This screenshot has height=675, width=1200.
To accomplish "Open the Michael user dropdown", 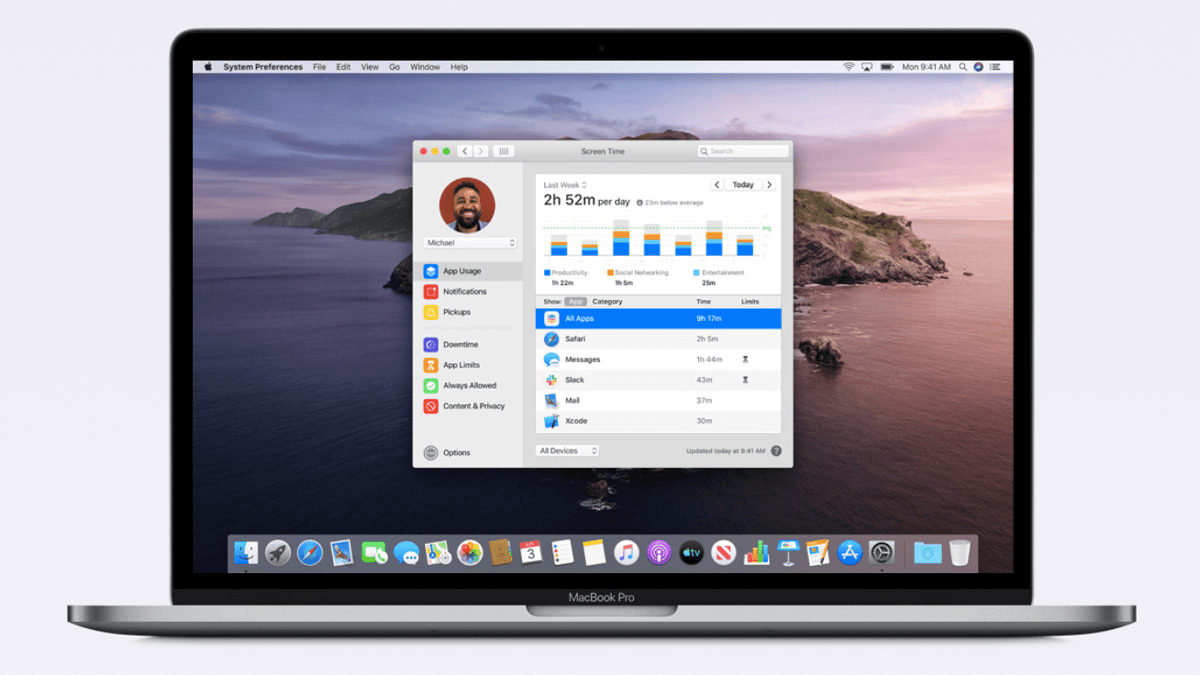I will (470, 243).
